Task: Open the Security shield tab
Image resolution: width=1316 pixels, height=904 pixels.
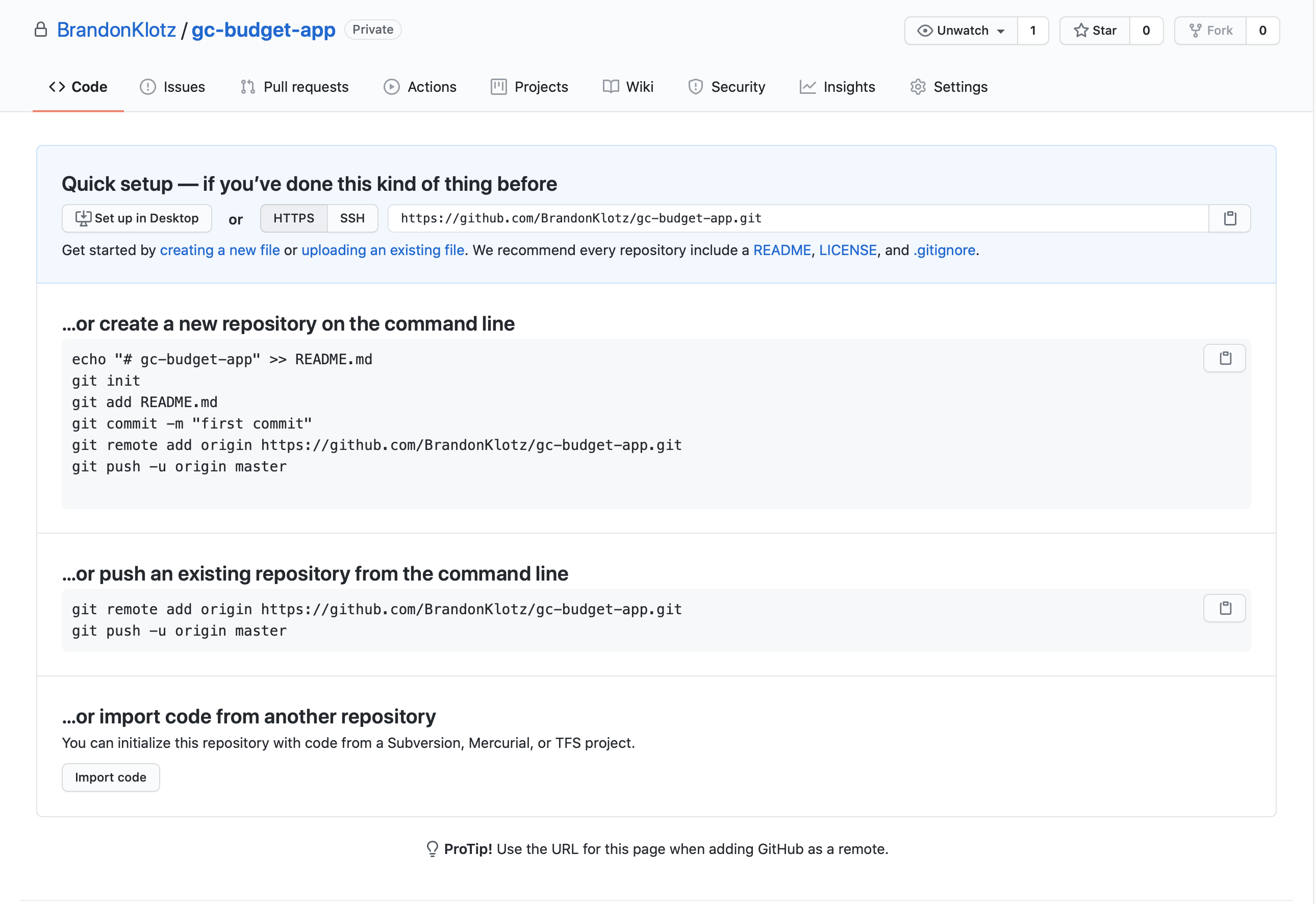Action: point(726,87)
